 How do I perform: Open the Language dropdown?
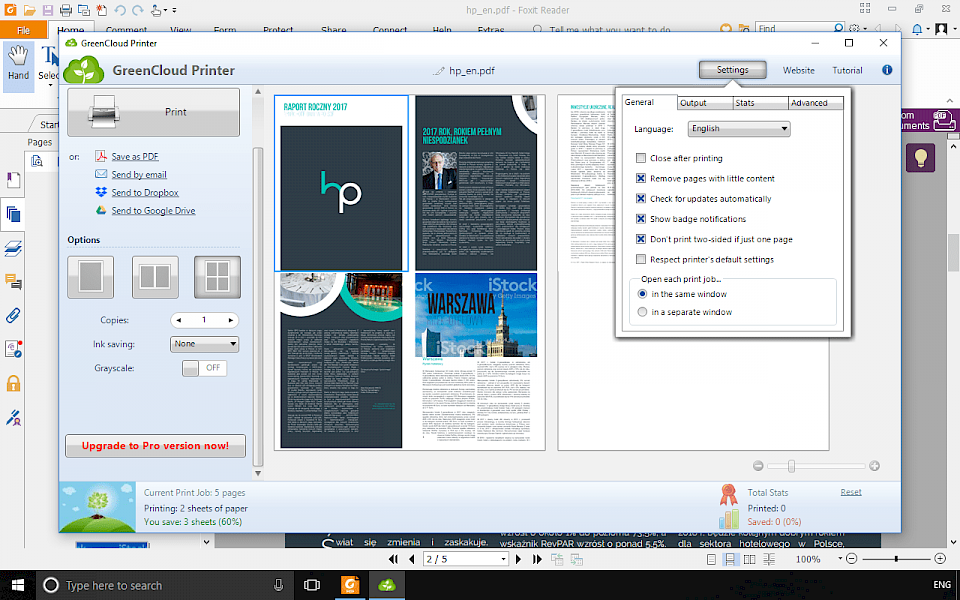pos(739,129)
